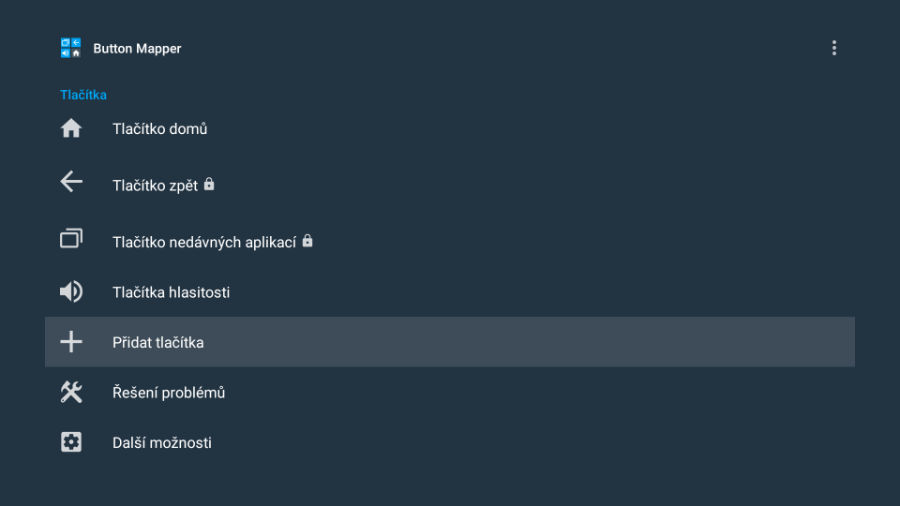900x506 pixels.
Task: Open Tlačítko domů settings
Action: 450,129
